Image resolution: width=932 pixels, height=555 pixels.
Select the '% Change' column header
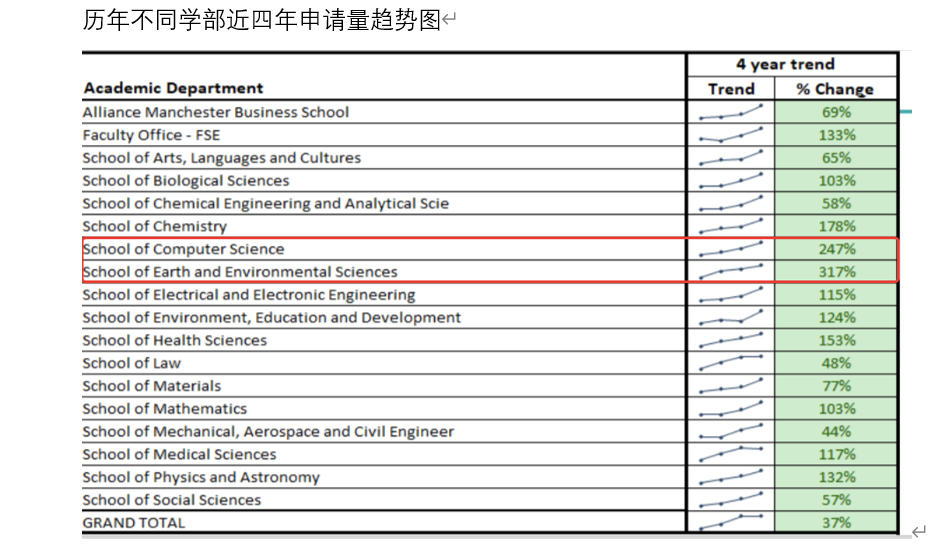click(835, 89)
